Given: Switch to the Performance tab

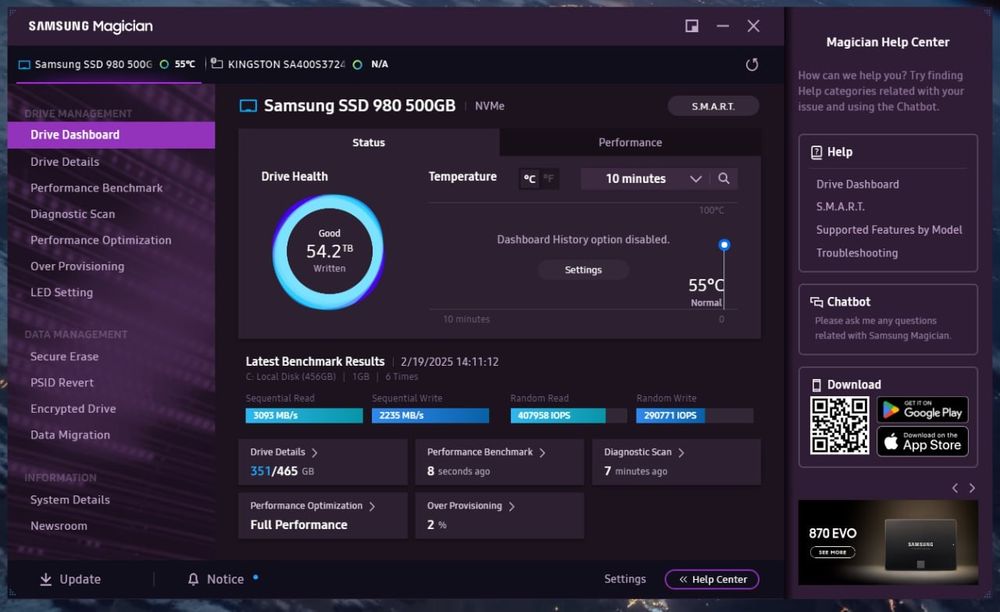Looking at the screenshot, I should tap(630, 142).
